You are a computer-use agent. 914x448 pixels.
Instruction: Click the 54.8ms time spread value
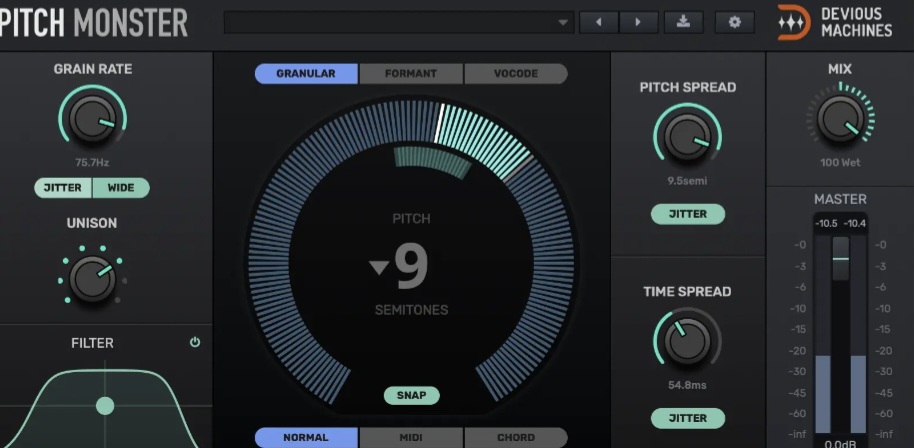[x=687, y=385]
